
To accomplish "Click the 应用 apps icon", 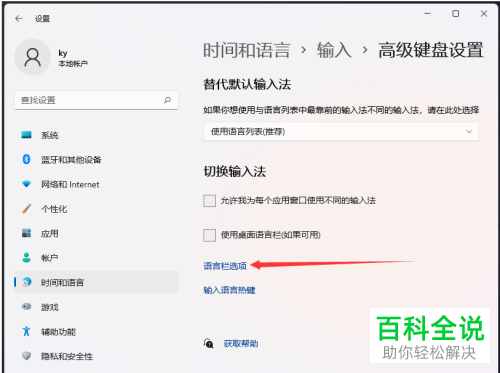I will 26,233.
